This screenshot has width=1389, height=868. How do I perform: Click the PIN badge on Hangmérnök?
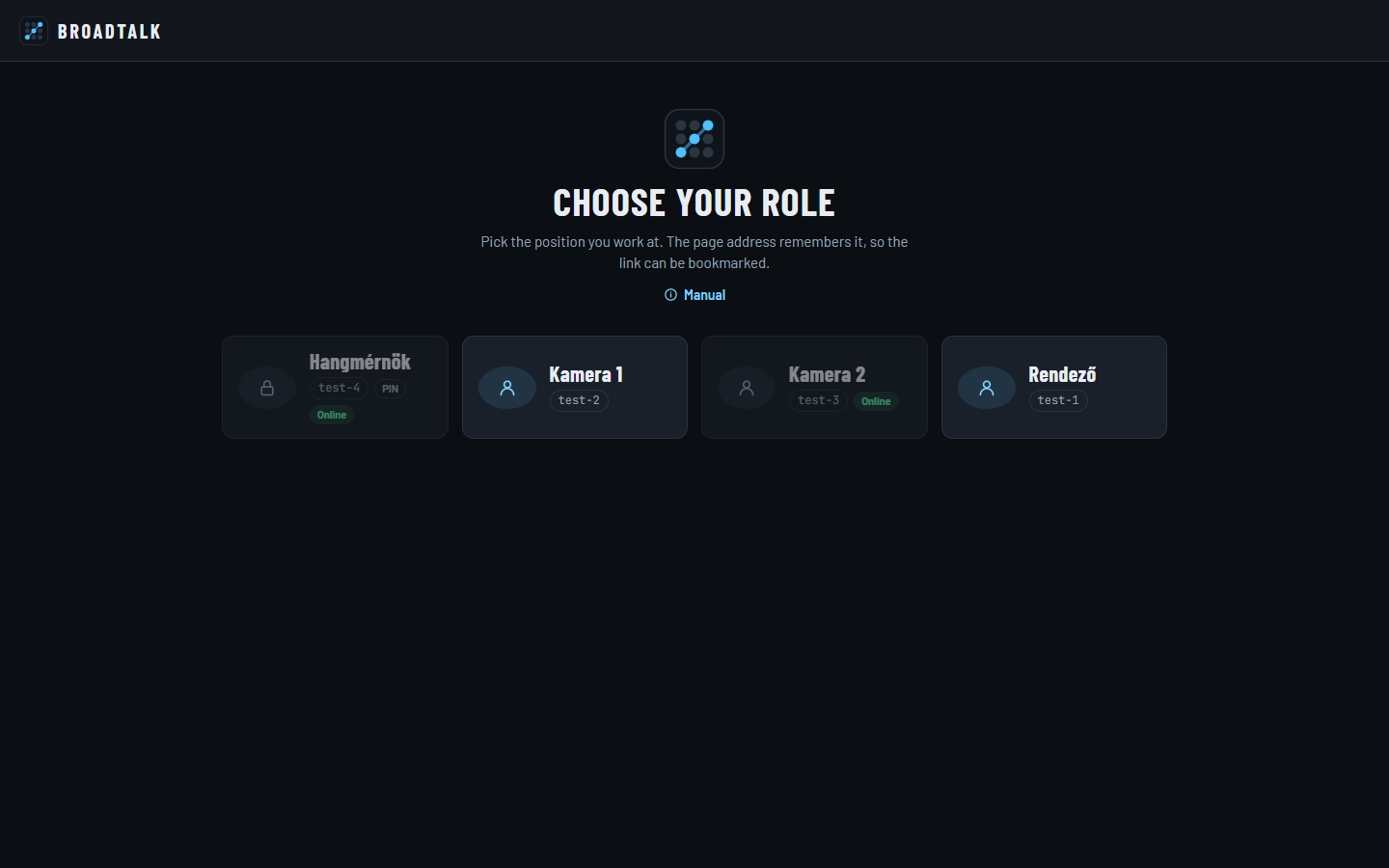click(390, 389)
